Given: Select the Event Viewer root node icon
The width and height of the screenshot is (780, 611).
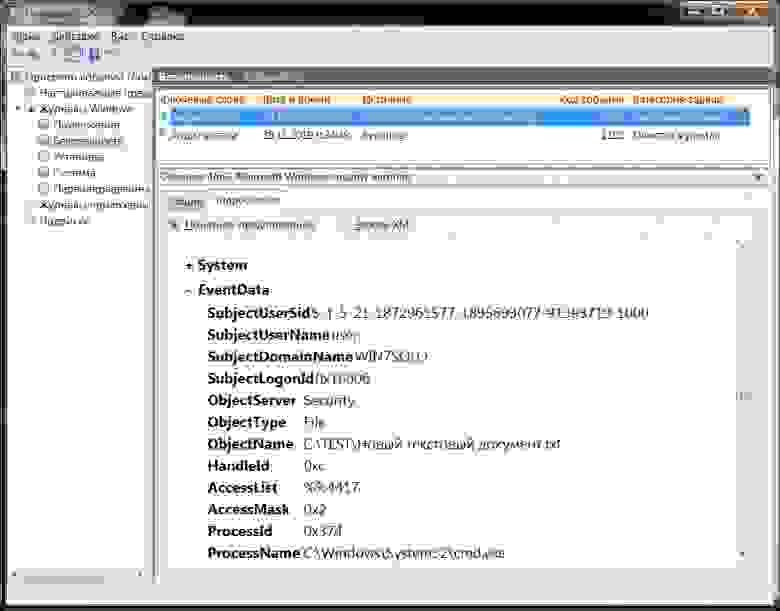Looking at the screenshot, I should [x=15, y=76].
